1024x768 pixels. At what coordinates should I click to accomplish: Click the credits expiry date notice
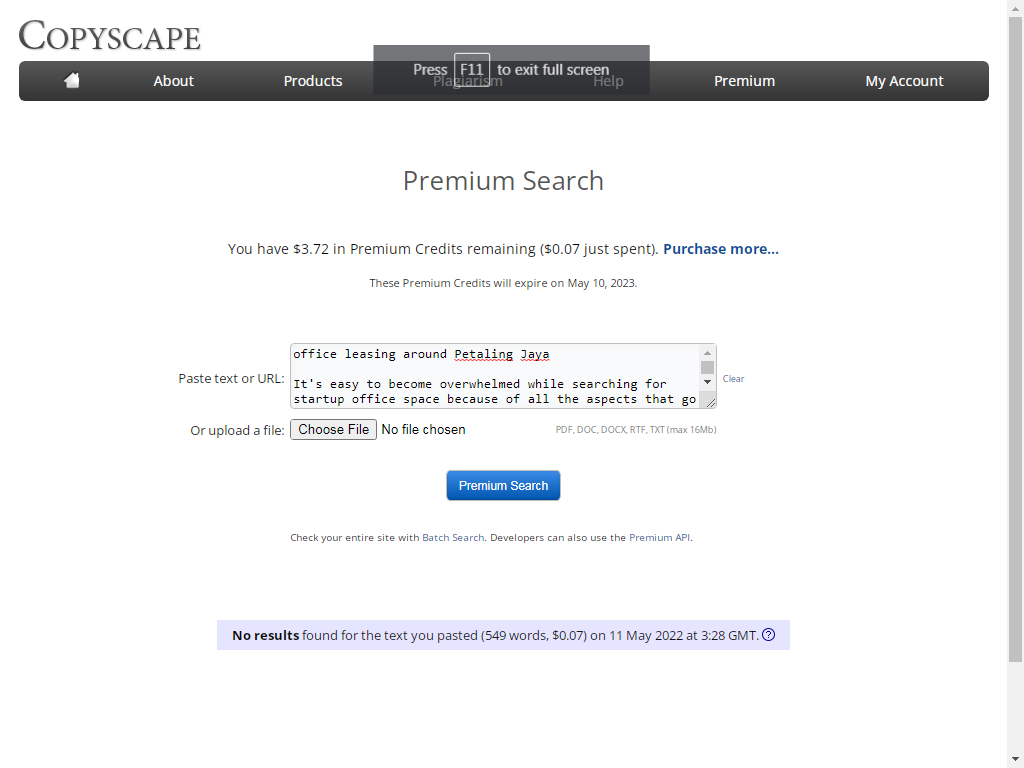point(503,283)
